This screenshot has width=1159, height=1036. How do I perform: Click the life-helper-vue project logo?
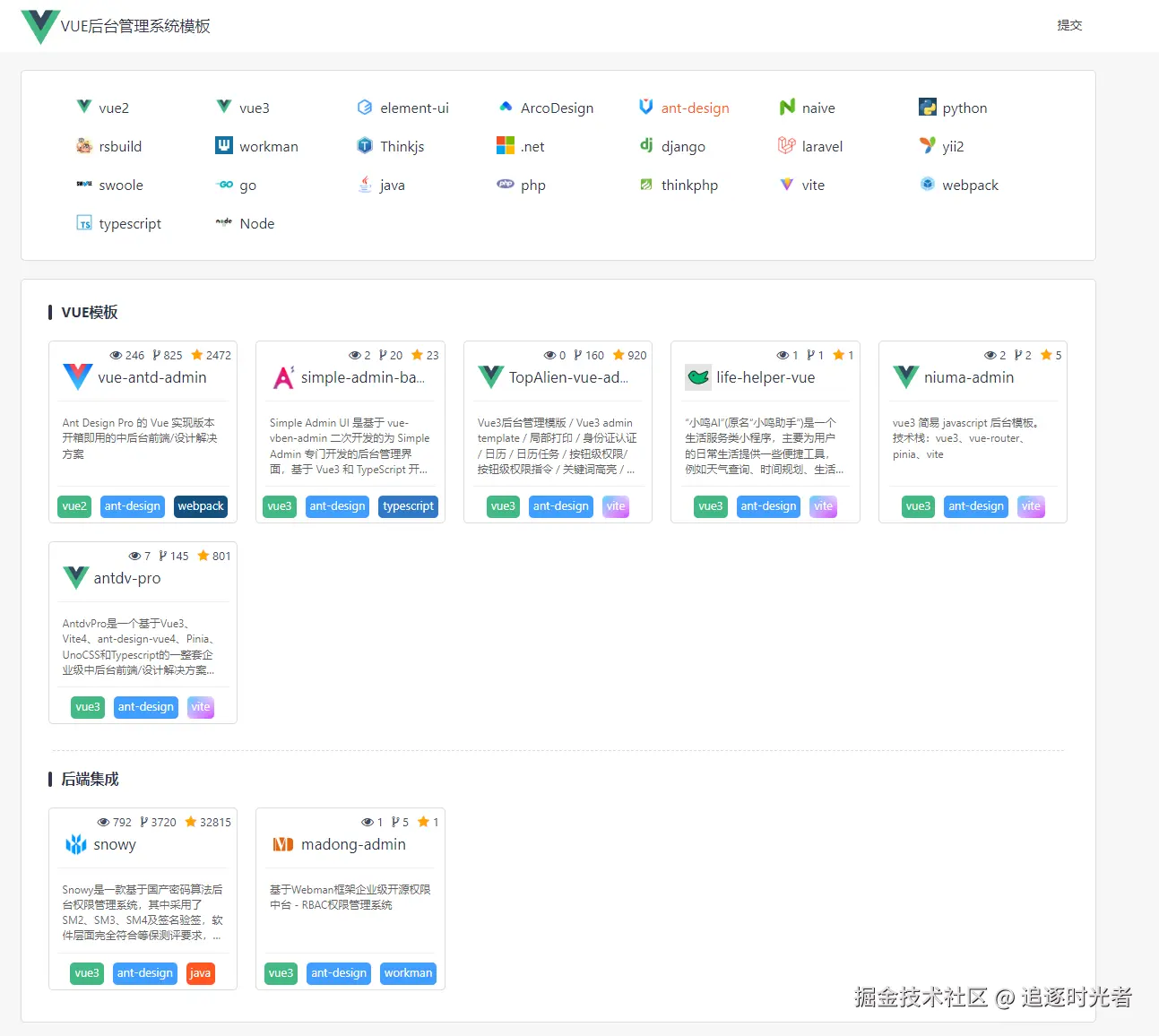pyautogui.click(x=698, y=377)
